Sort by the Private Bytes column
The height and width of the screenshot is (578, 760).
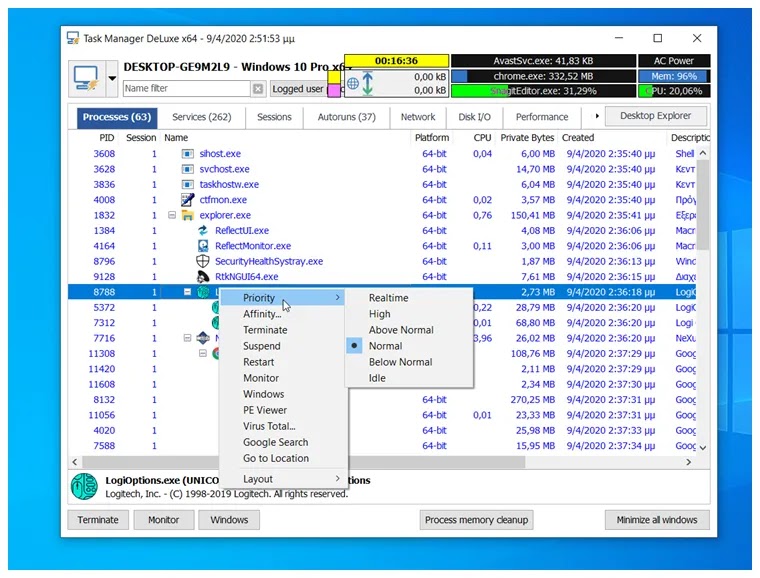click(527, 138)
